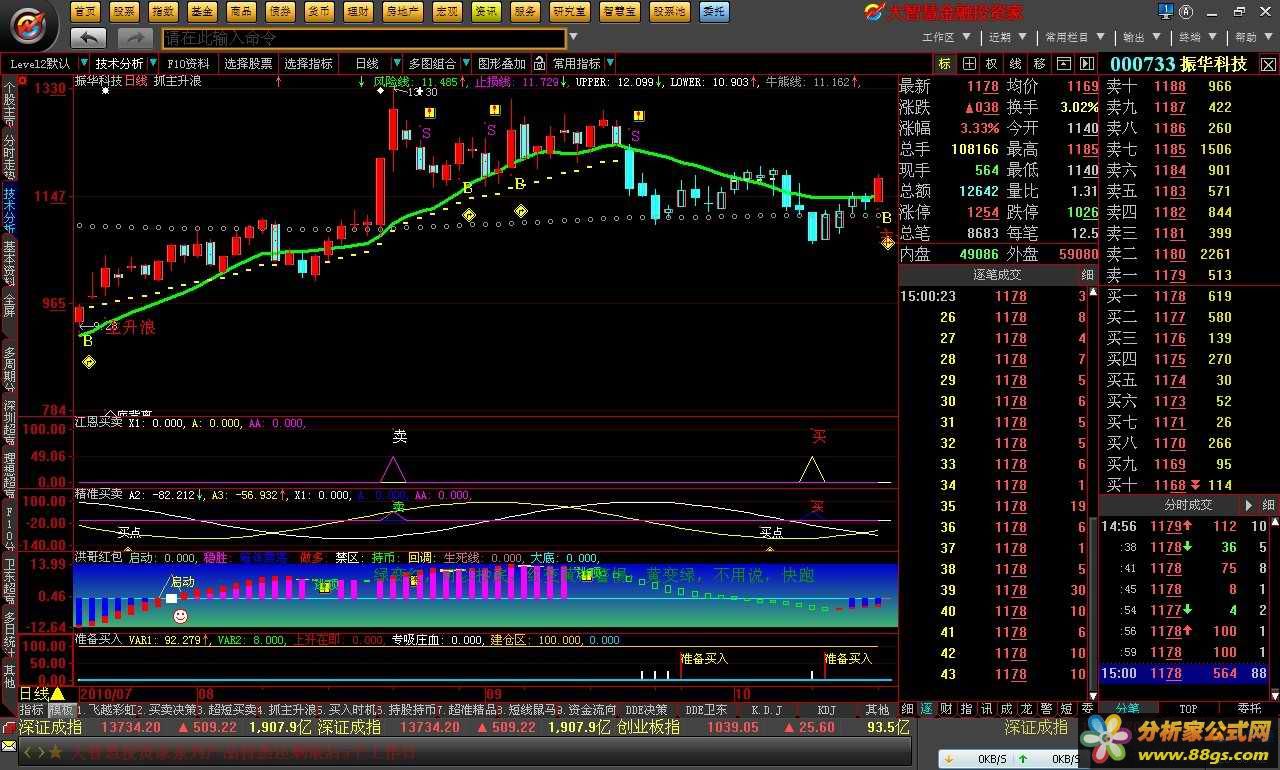Viewport: 1280px width, 770px height.
Task: Open the 债券 bonds toolbar button
Action: click(x=280, y=11)
